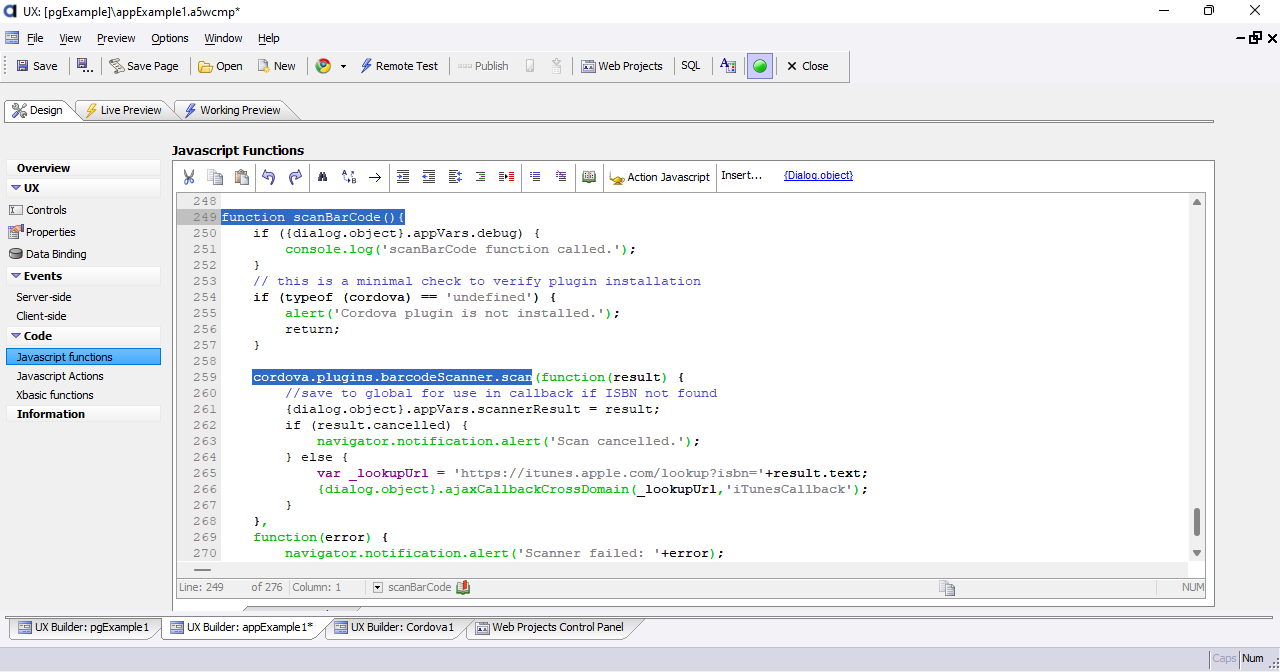Switch to the Live Preview tab
This screenshot has width=1280, height=672.
coord(122,110)
